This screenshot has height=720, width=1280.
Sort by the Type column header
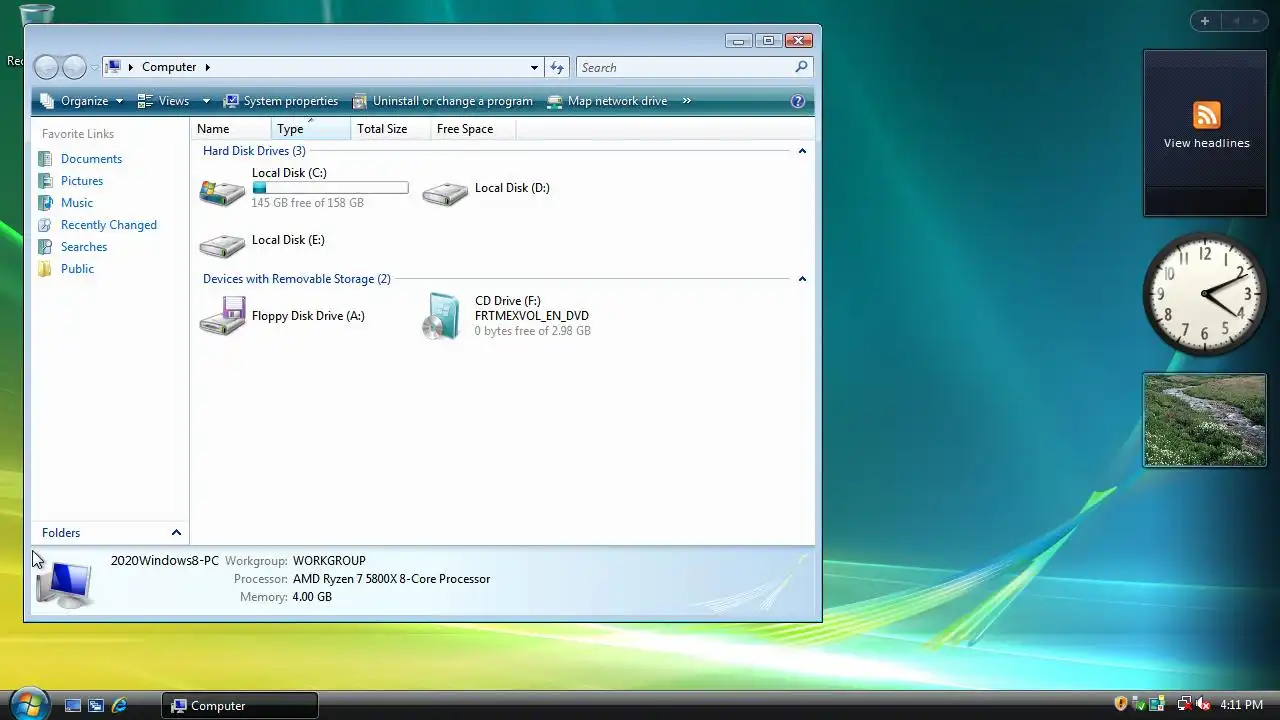tap(311, 129)
